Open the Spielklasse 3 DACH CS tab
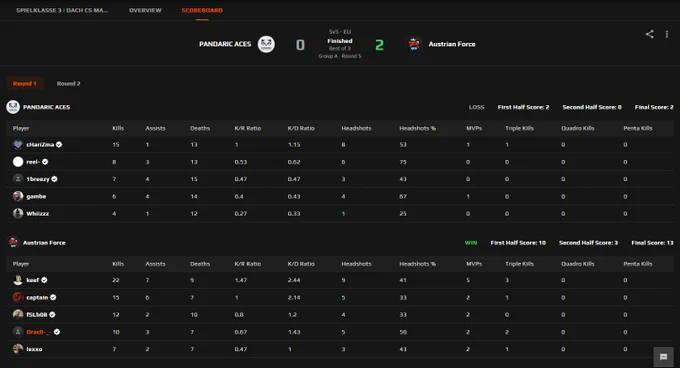The image size is (680, 368). coord(62,10)
